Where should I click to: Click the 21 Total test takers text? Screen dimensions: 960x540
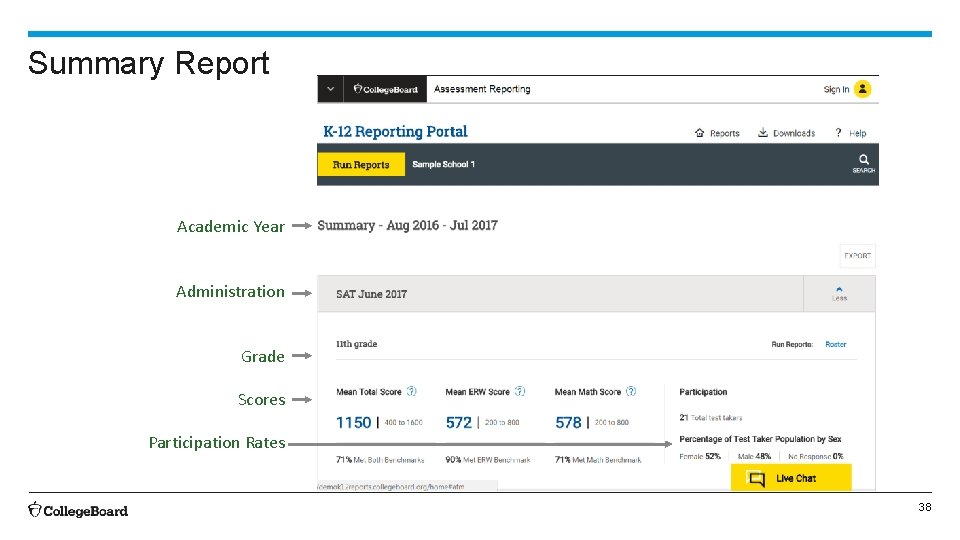click(710, 418)
